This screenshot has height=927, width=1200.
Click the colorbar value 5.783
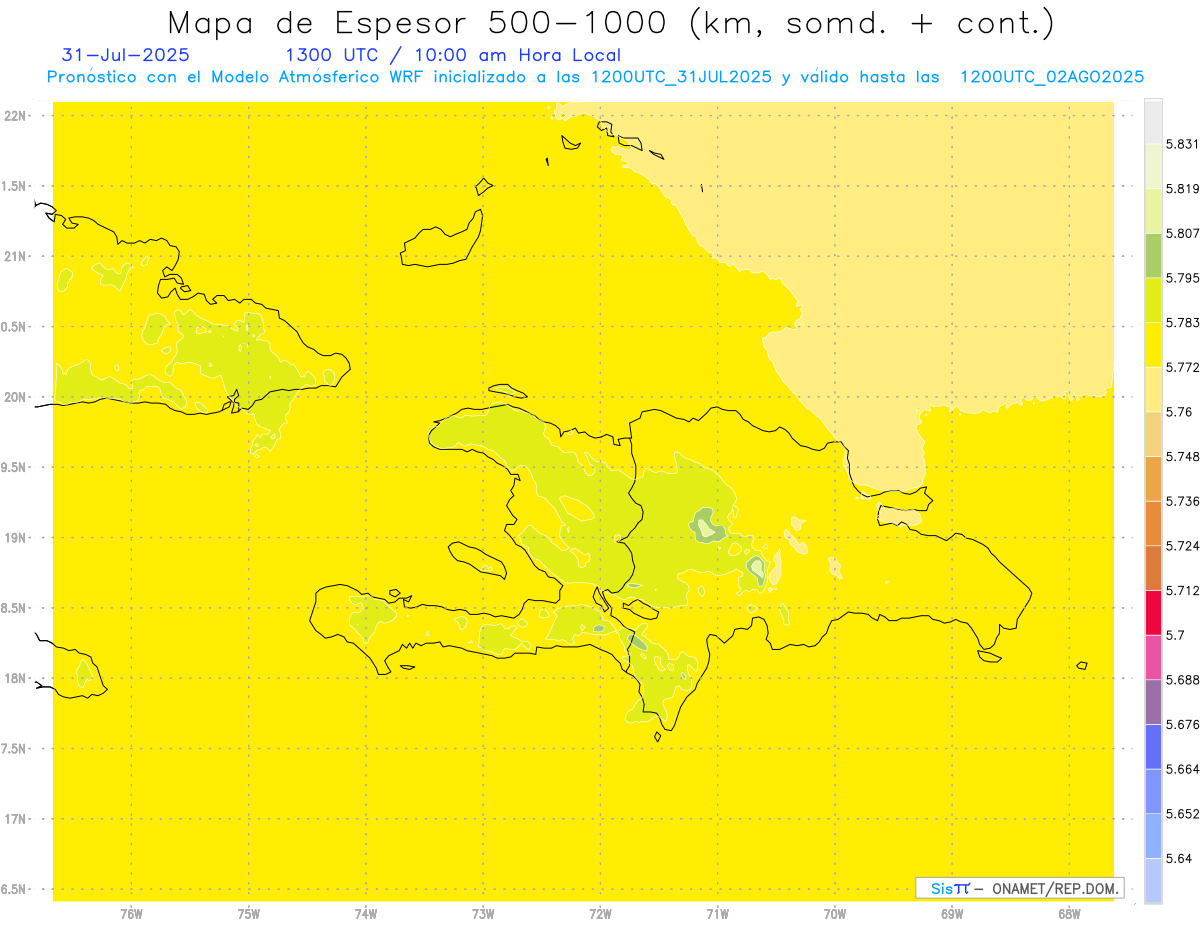point(1183,322)
